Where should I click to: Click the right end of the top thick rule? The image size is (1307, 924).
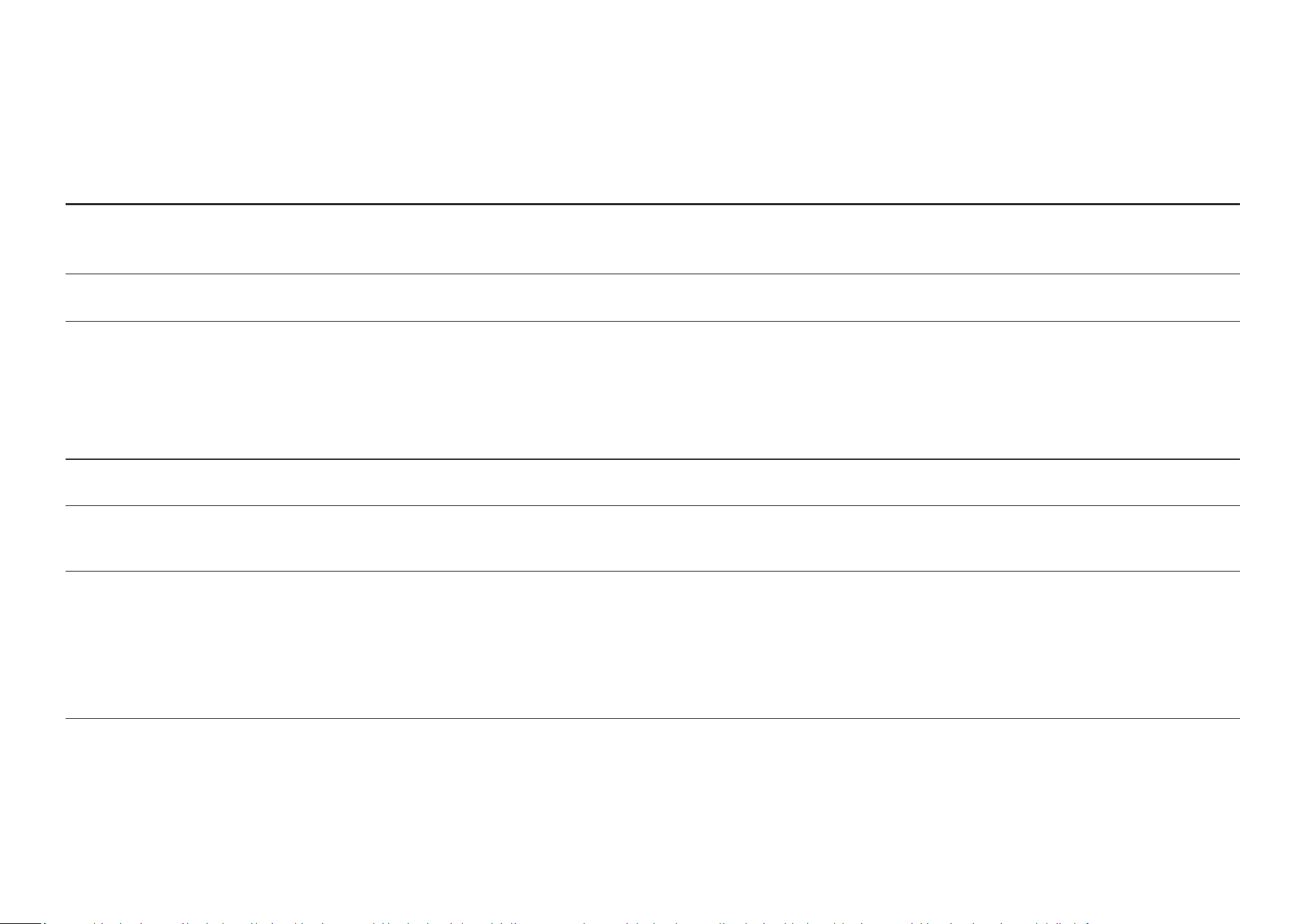tap(1236, 204)
